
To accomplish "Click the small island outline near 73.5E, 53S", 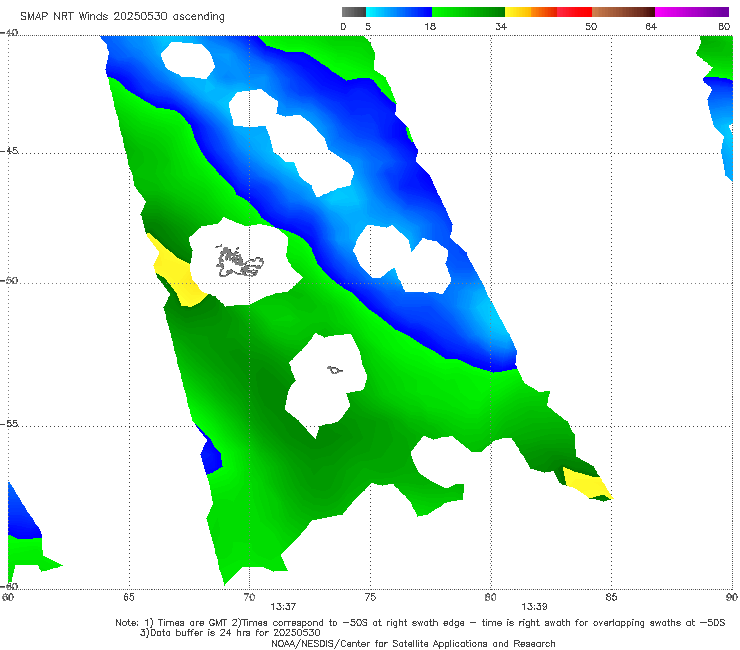I will (335, 370).
